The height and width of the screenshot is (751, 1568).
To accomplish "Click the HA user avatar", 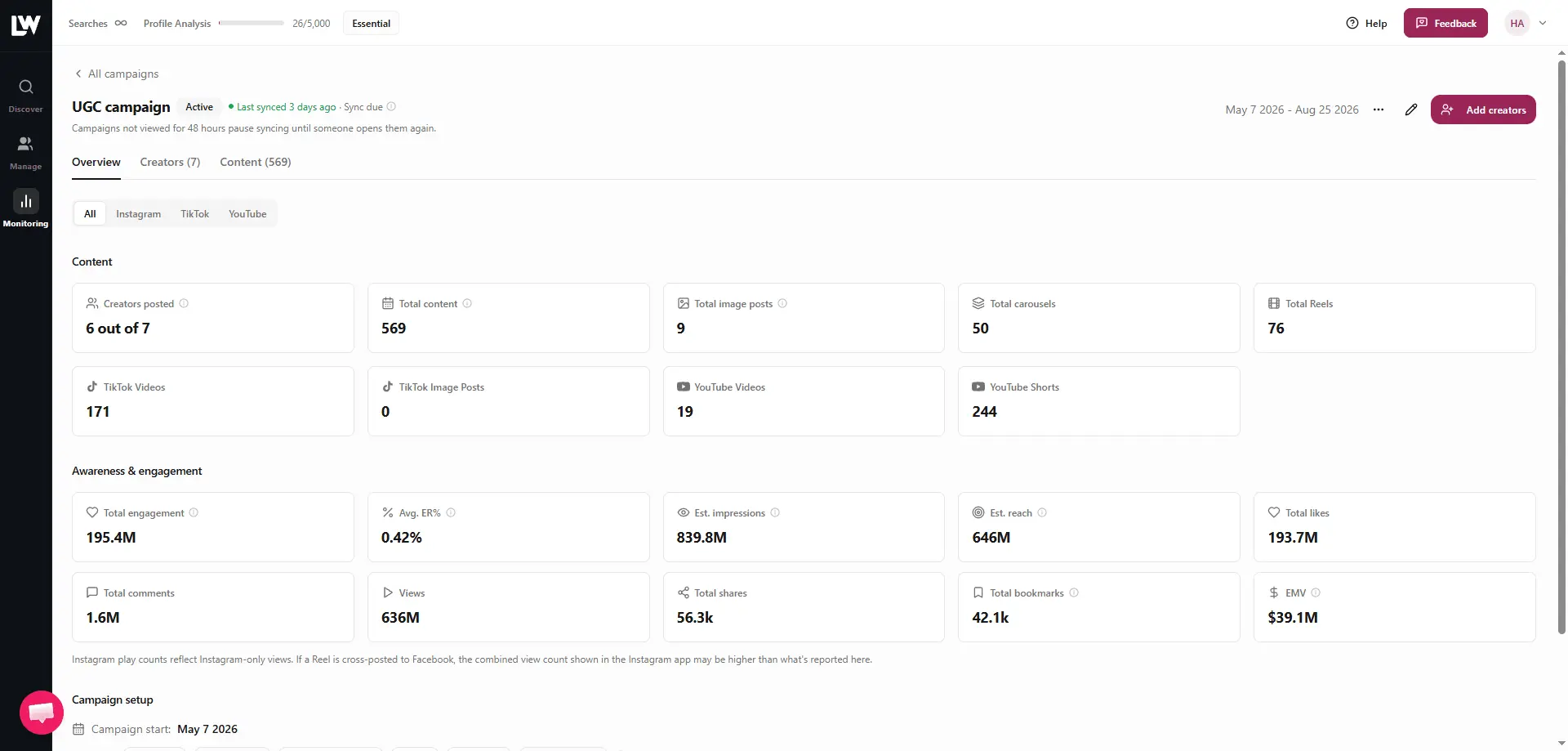I will (x=1517, y=23).
